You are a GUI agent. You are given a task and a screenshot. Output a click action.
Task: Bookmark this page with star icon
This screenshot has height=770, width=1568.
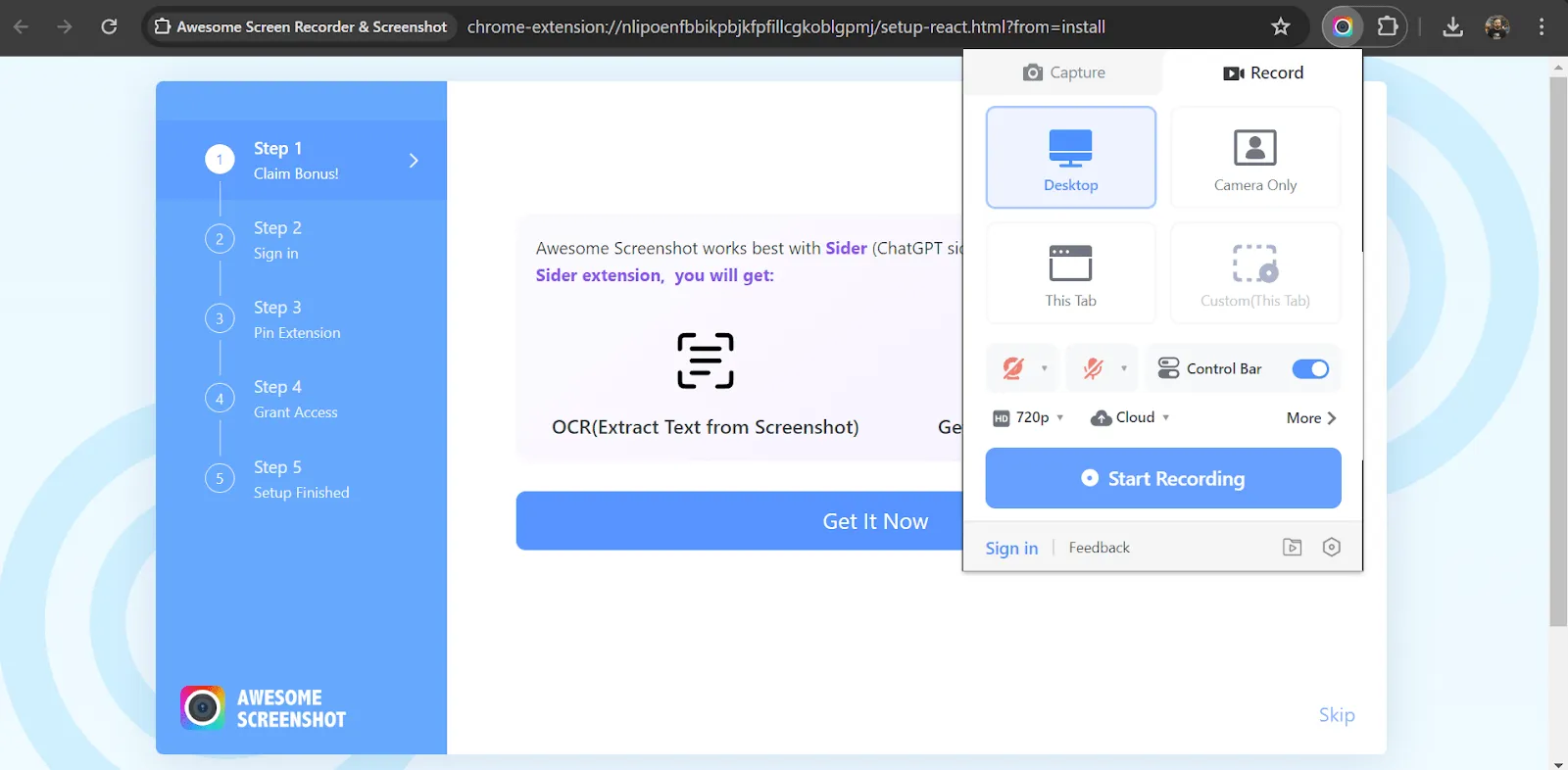click(x=1280, y=26)
